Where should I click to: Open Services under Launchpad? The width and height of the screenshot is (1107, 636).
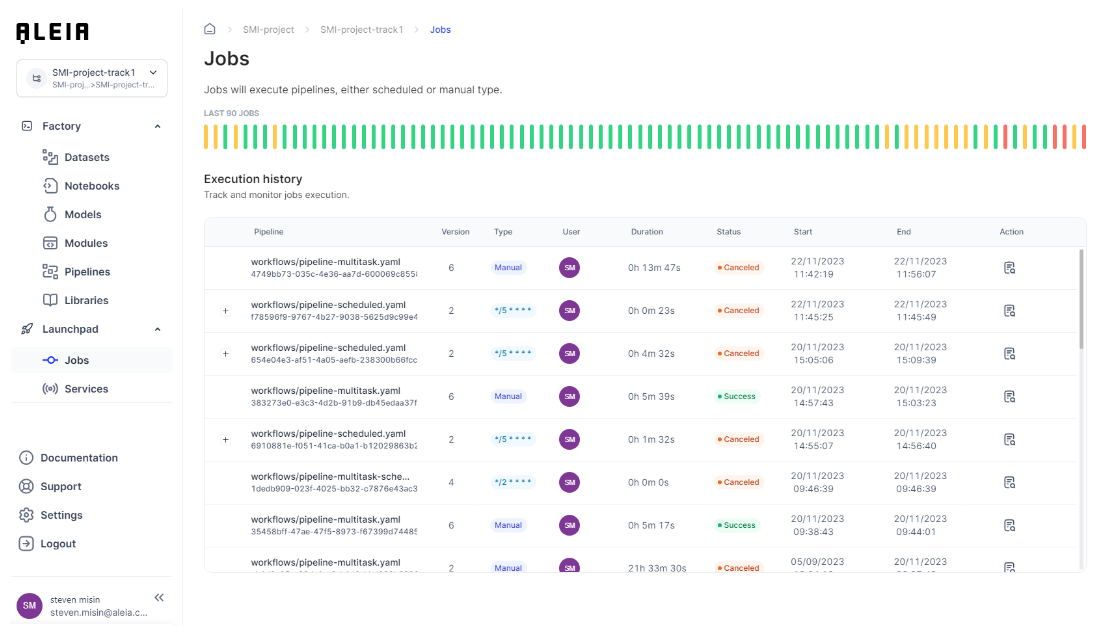click(x=86, y=389)
